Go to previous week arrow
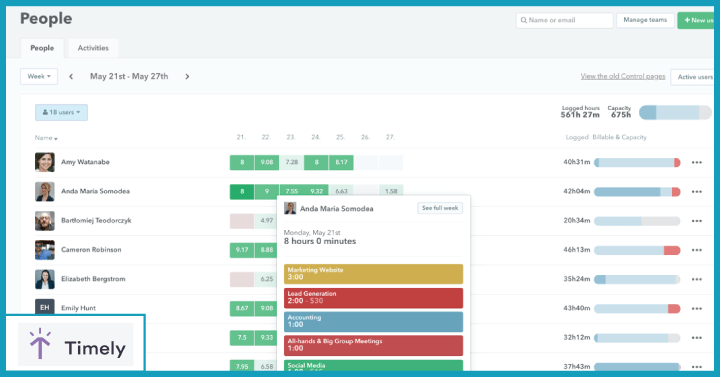 coord(71,77)
